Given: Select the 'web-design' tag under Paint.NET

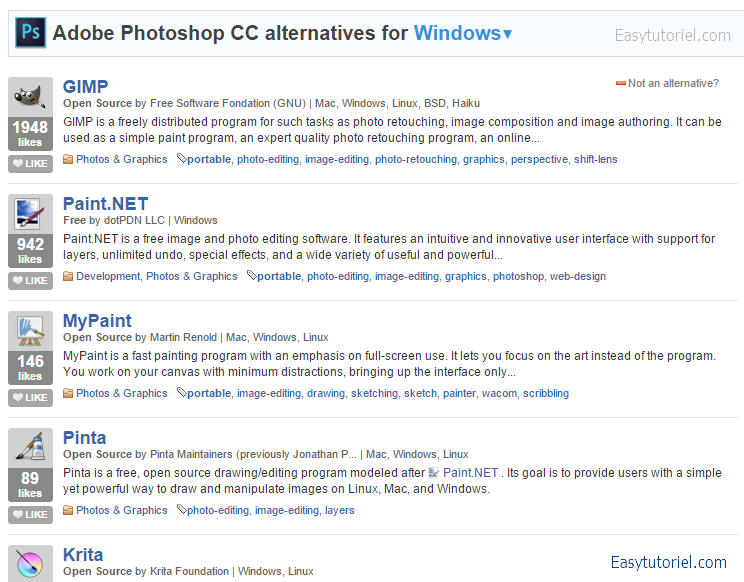Looking at the screenshot, I should pos(577,277).
